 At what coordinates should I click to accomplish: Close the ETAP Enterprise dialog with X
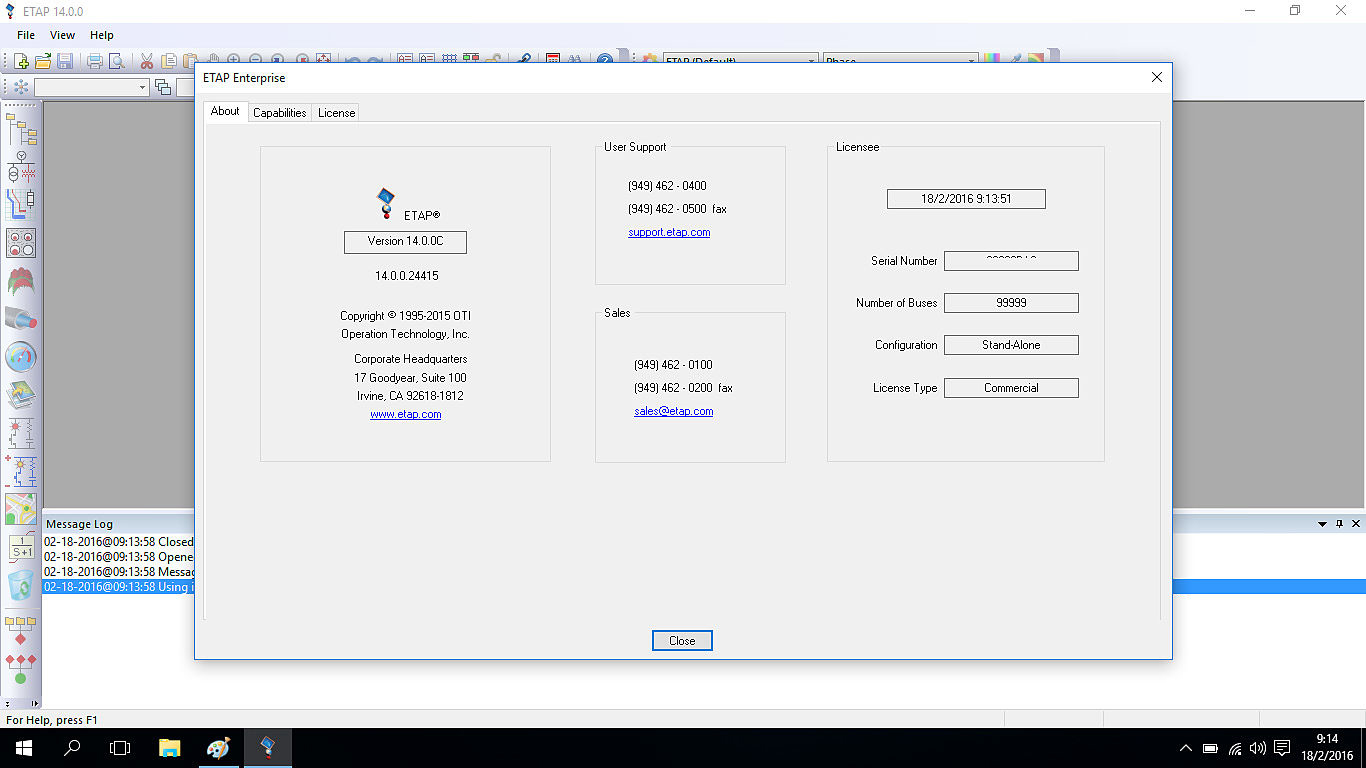[x=1157, y=77]
